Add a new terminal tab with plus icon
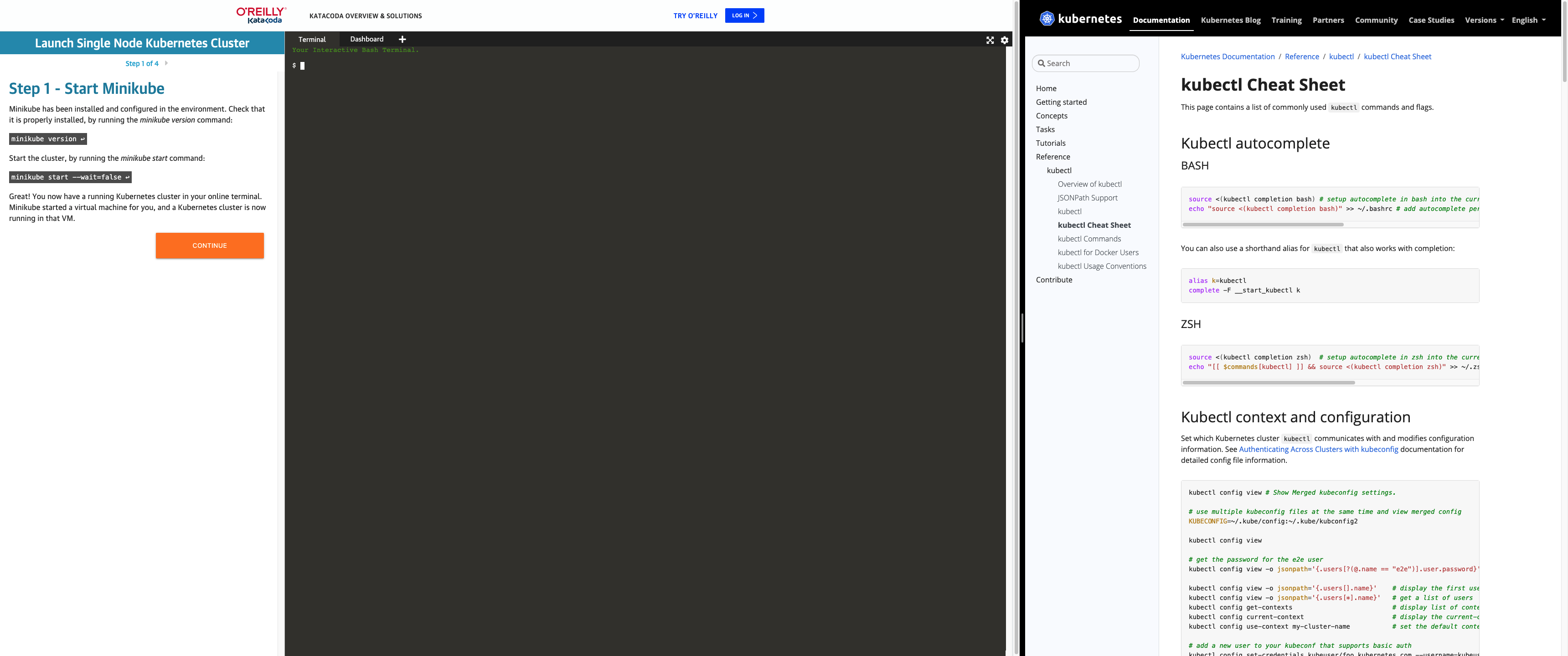This screenshot has width=1568, height=656. pyautogui.click(x=402, y=39)
